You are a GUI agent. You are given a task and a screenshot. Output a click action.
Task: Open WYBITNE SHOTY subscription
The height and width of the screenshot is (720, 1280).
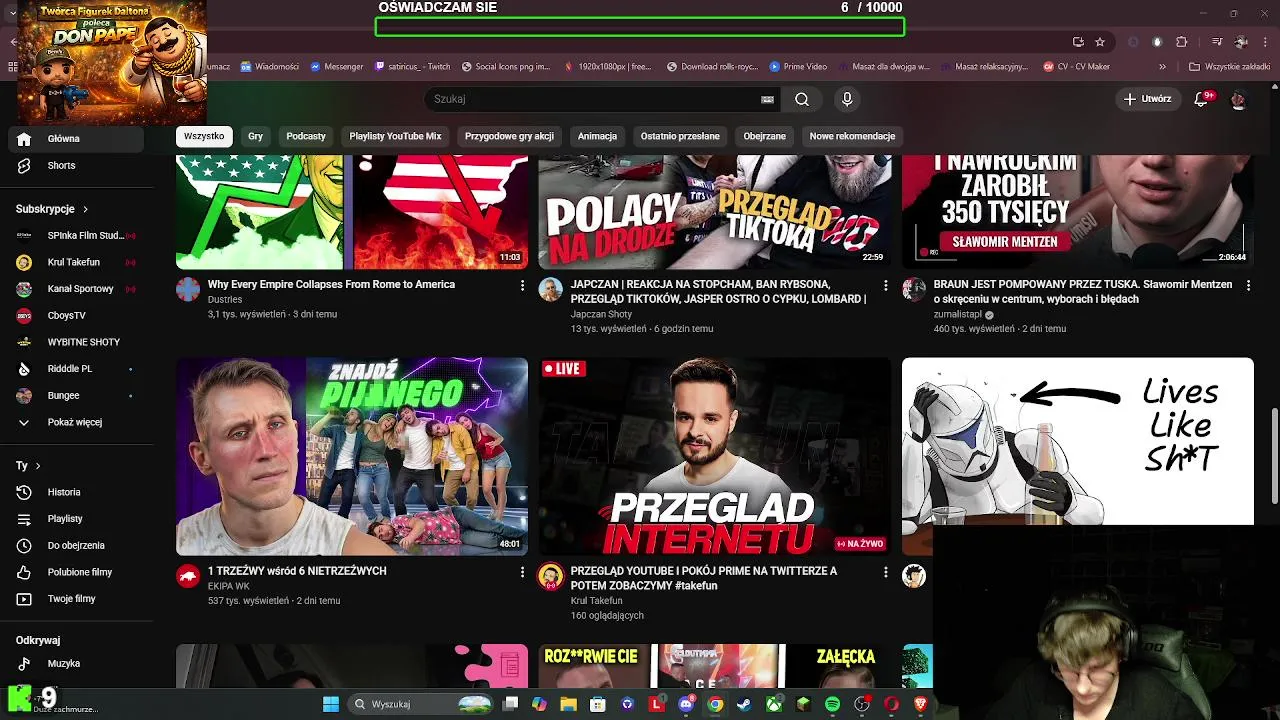point(75,342)
